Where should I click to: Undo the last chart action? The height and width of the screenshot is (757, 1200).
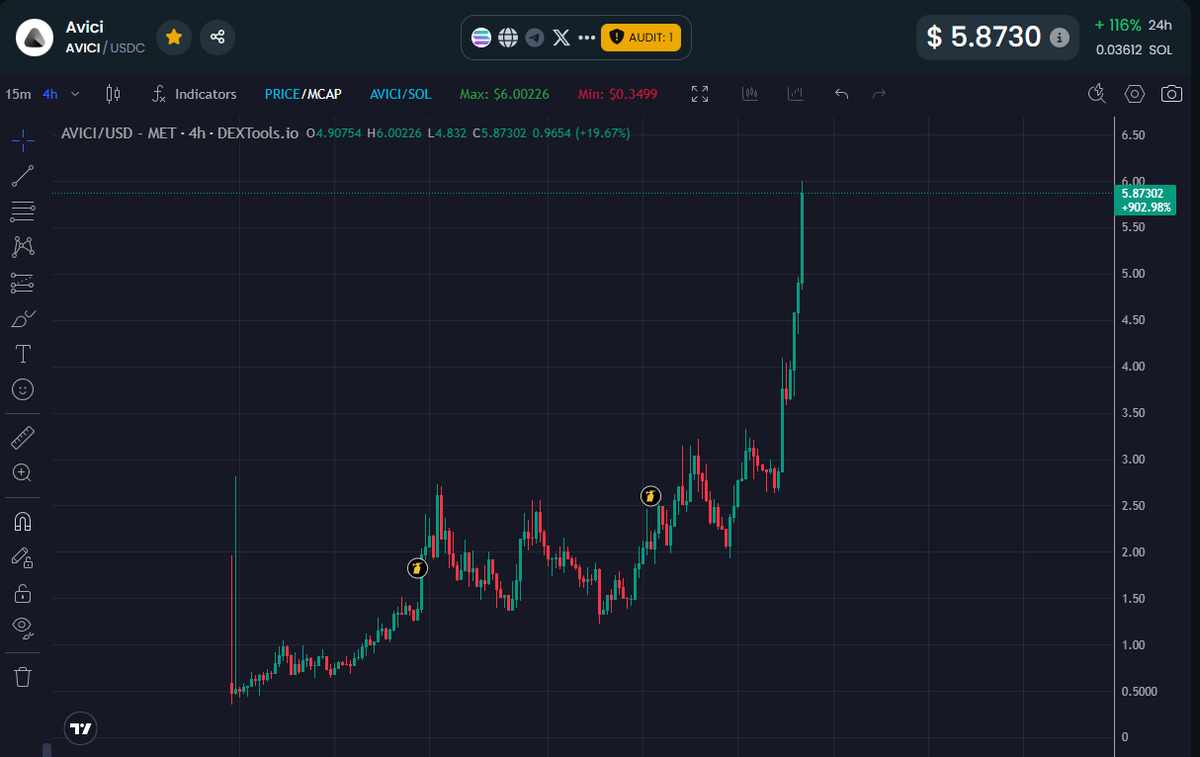[x=842, y=94]
